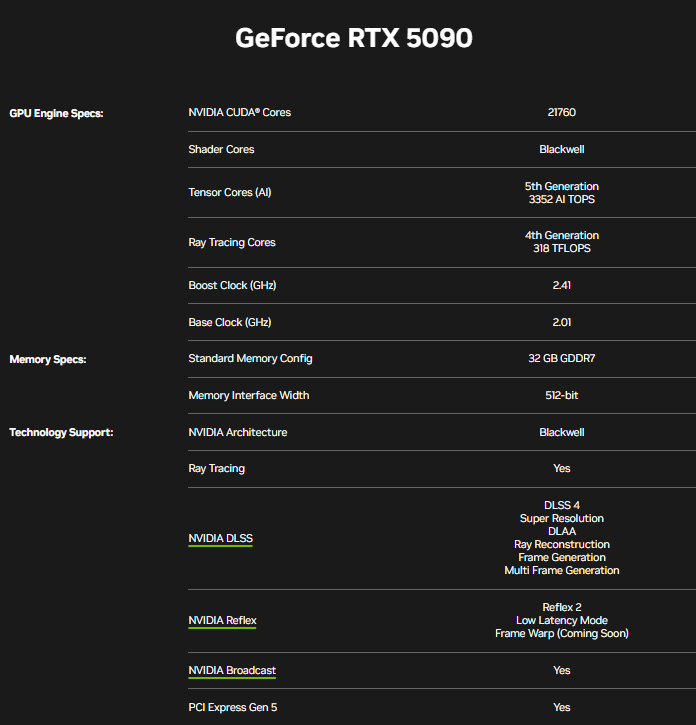Click the 2.41 boost clock value

[x=561, y=285]
